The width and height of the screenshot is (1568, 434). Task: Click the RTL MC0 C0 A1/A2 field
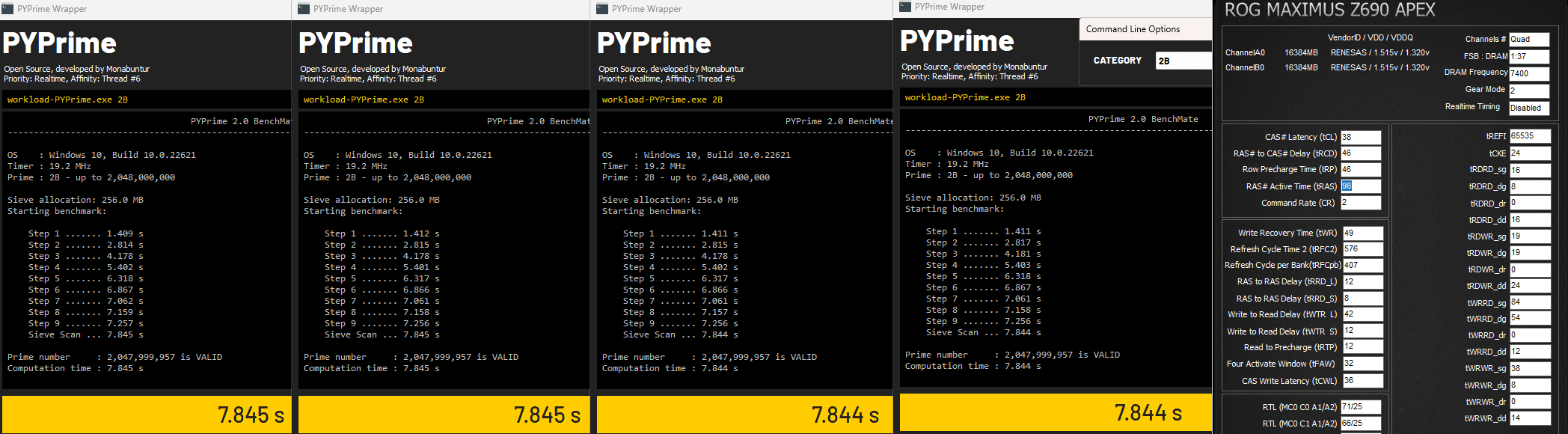point(1361,407)
